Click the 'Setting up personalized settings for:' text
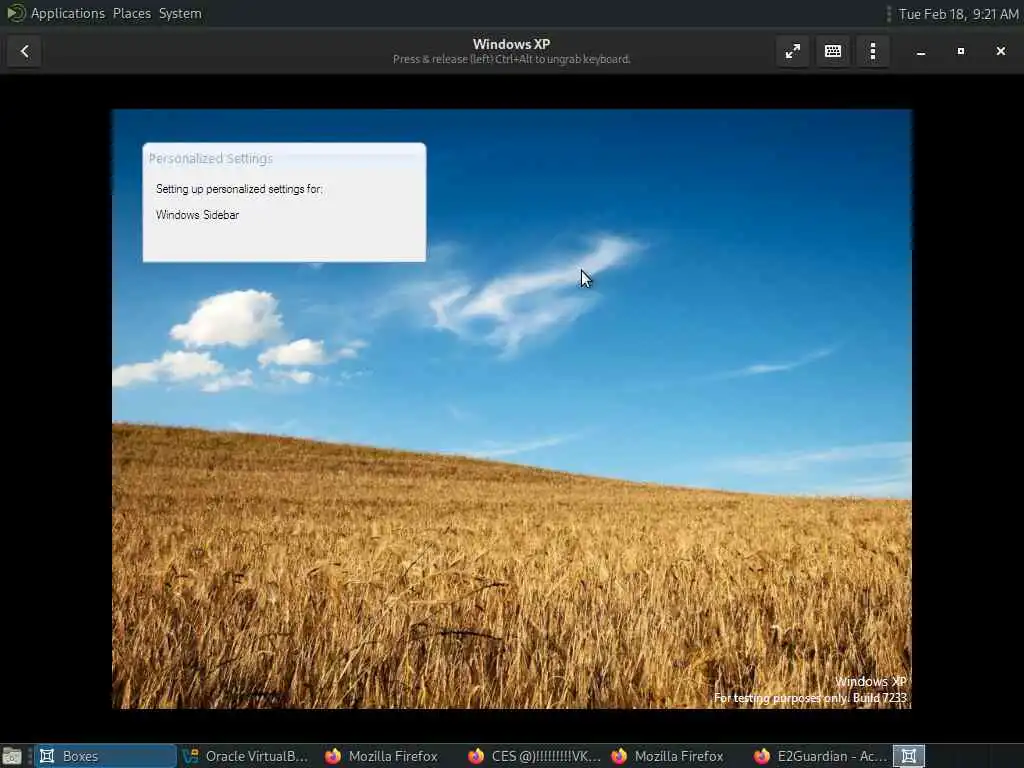1024x768 pixels. [x=239, y=189]
